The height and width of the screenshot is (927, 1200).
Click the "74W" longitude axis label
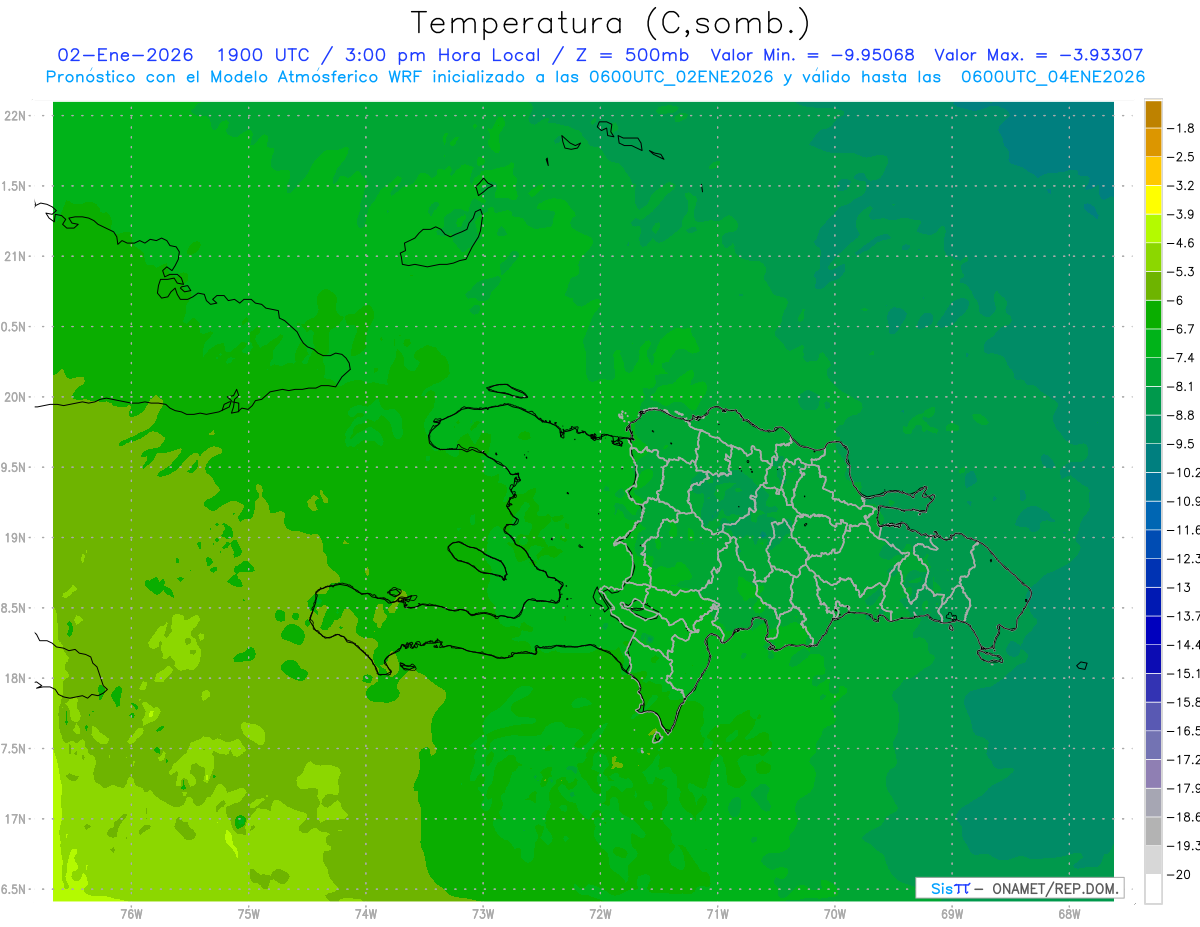pos(366,914)
